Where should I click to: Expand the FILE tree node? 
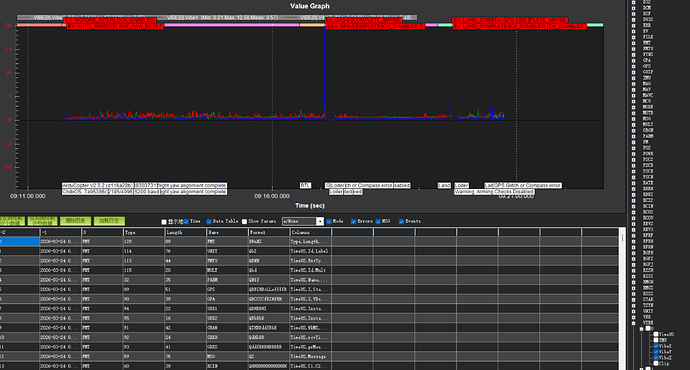[x=633, y=37]
